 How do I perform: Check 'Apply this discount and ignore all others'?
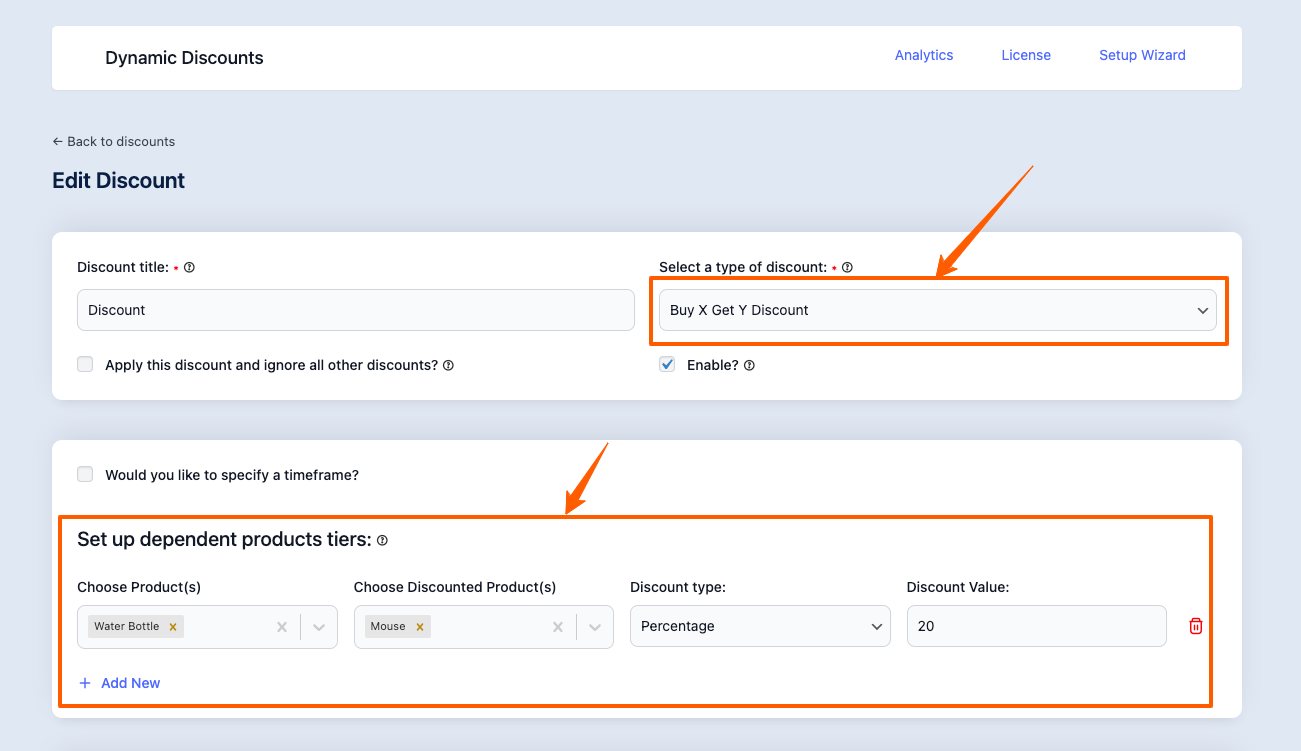pyautogui.click(x=85, y=365)
